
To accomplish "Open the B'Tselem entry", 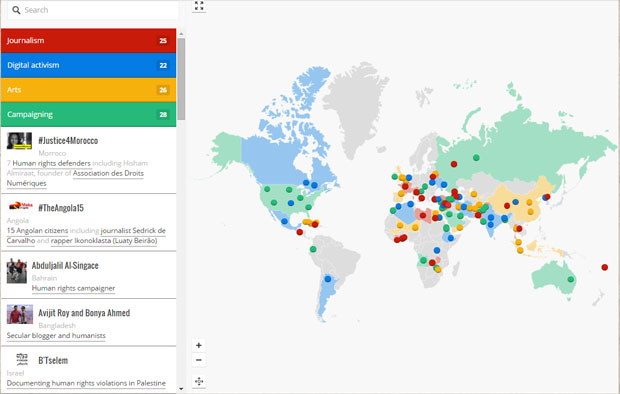I will click(89, 370).
